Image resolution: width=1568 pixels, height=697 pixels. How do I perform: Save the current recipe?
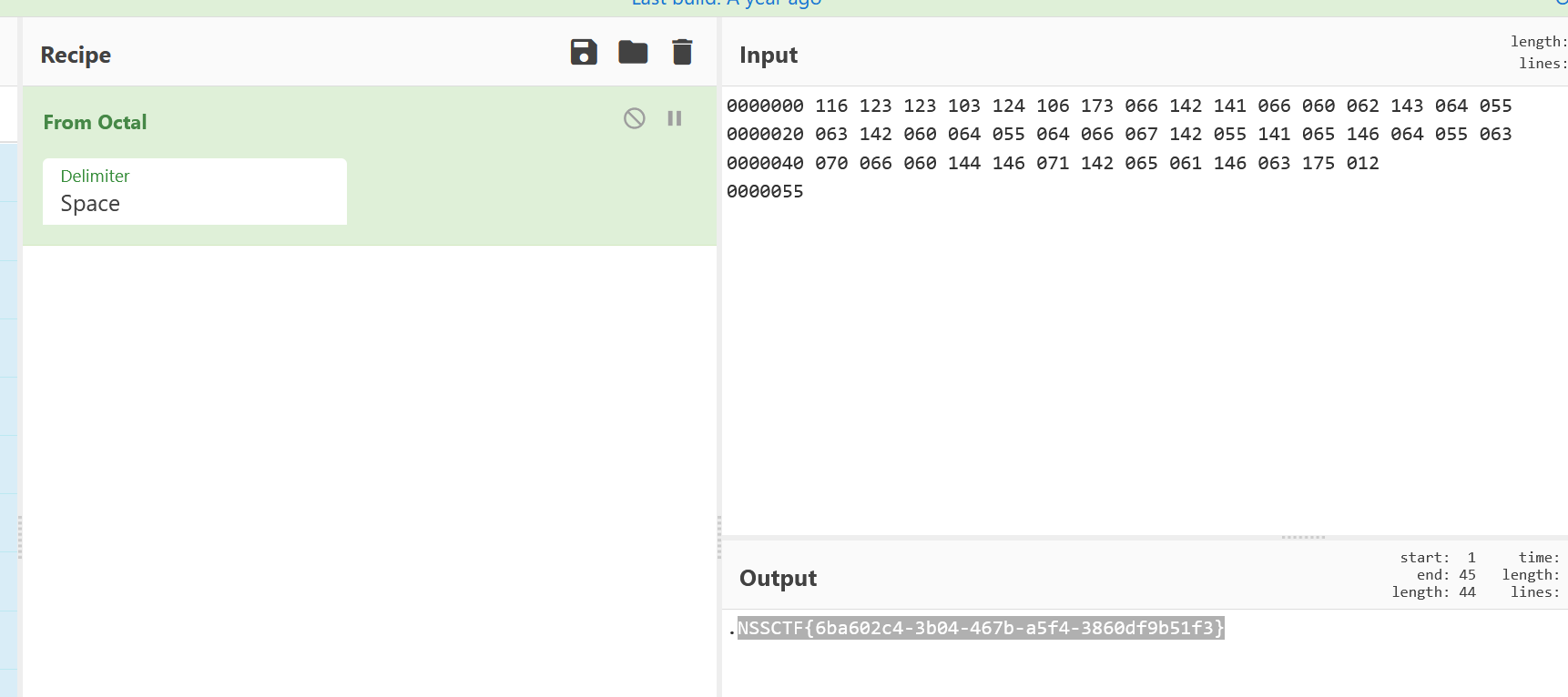(x=584, y=52)
